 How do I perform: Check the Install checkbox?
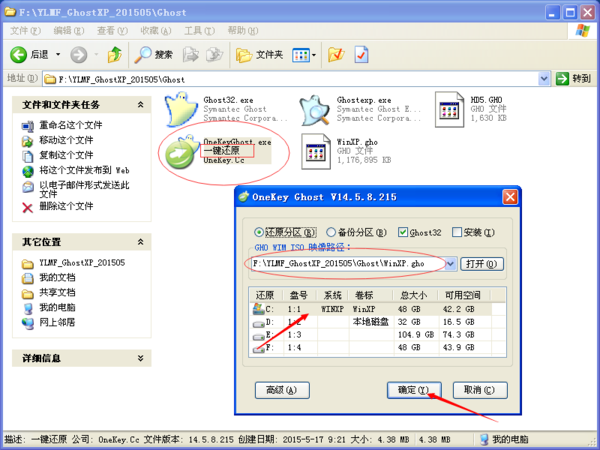[x=457, y=232]
